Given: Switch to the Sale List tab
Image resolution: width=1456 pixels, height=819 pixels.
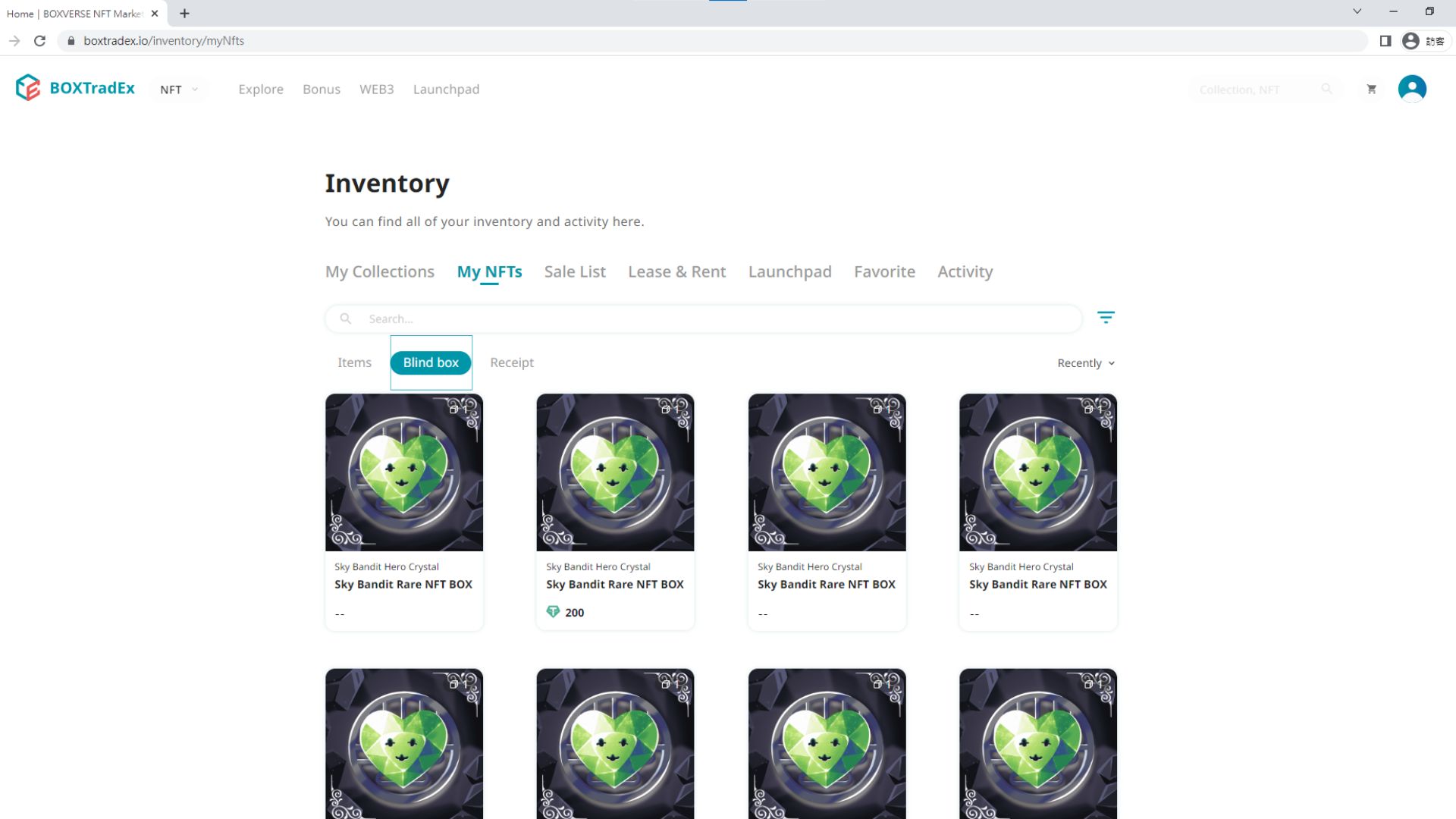Looking at the screenshot, I should (x=574, y=271).
